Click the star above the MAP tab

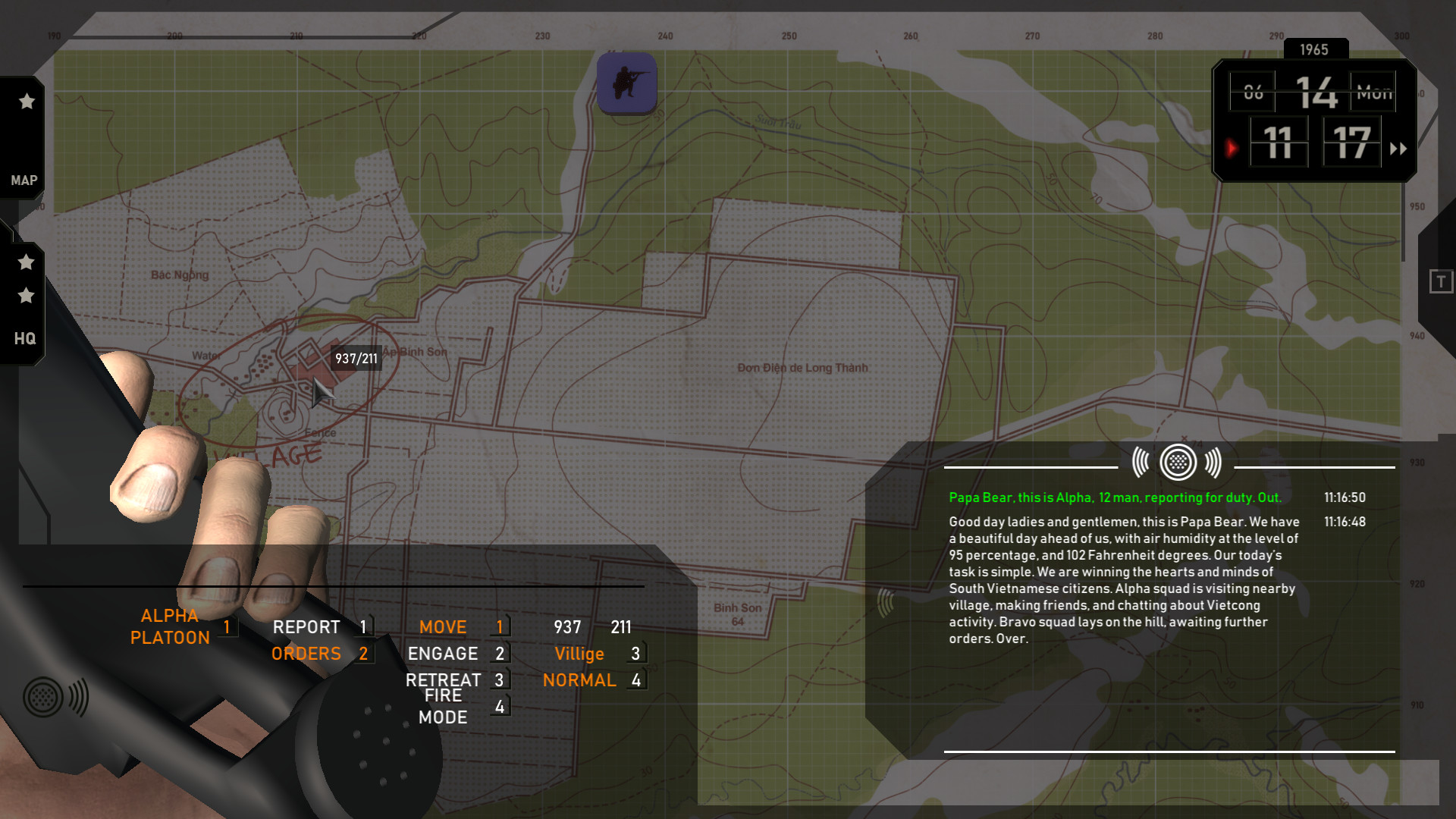tap(27, 102)
